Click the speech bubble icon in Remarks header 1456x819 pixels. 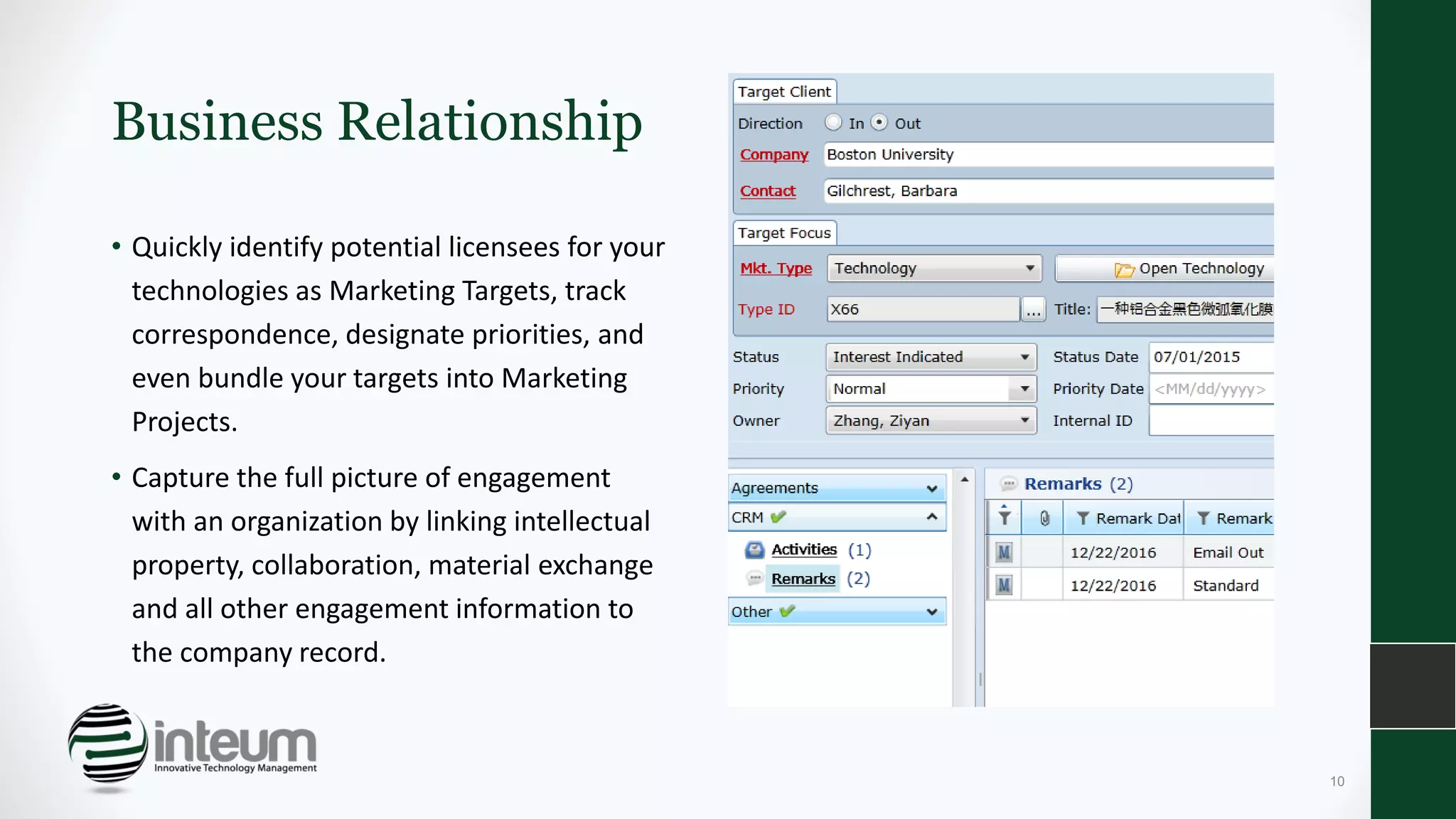click(x=1008, y=484)
